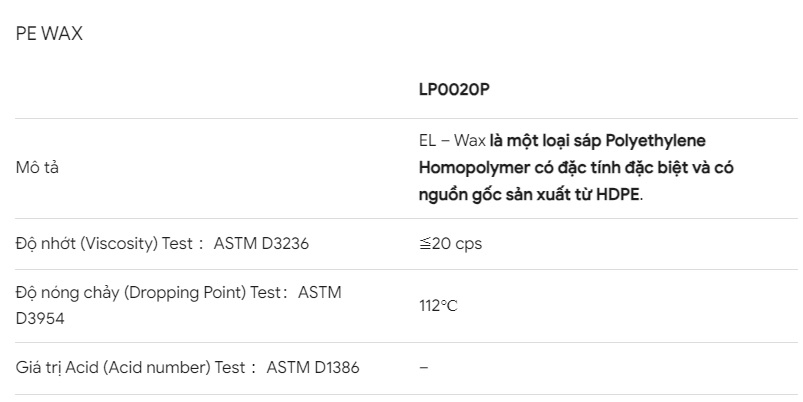
Task: Click the ASTM D1386 text
Action: [x=313, y=367]
